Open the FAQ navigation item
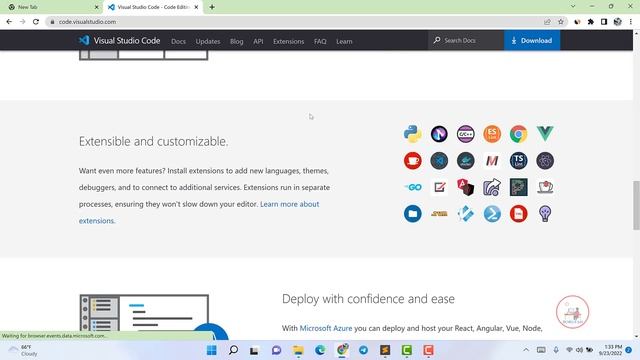This screenshot has height=360, width=640. [x=320, y=41]
